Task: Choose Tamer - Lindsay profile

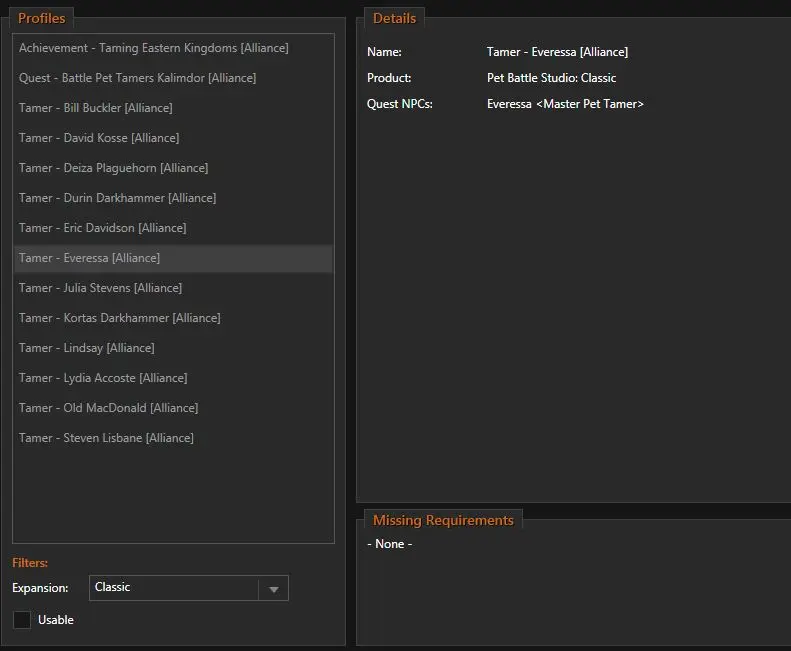Action: (173, 348)
